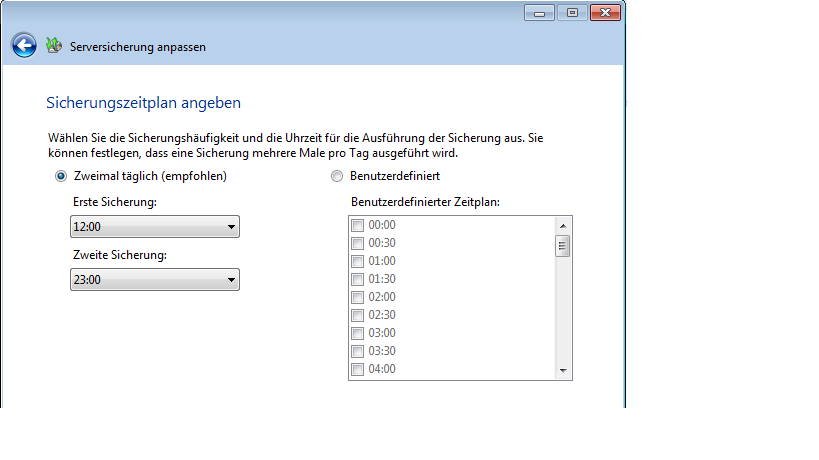The height and width of the screenshot is (460, 819).
Task: Click the schedule list scroll up arrow
Action: click(x=563, y=224)
